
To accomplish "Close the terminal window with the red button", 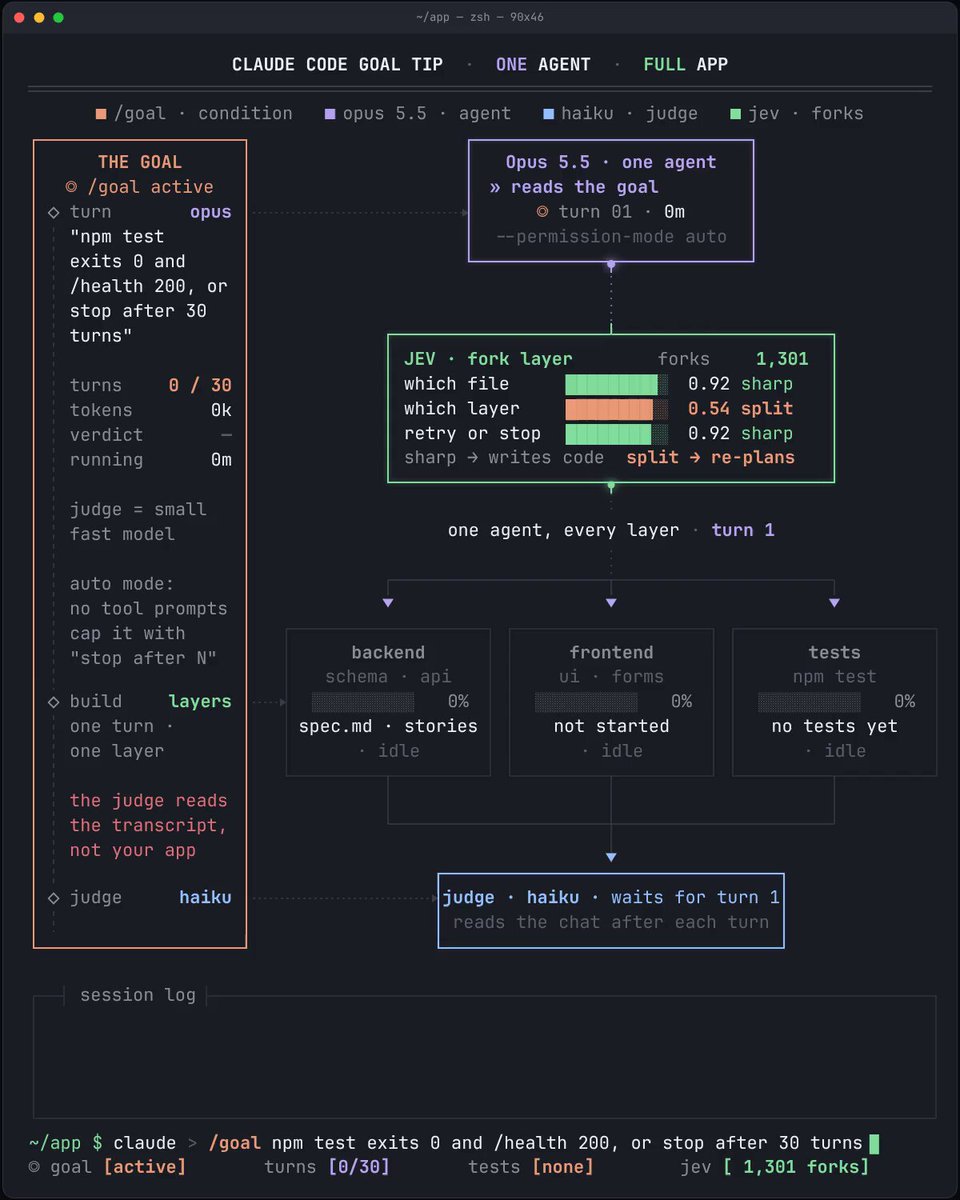I will (x=19, y=17).
